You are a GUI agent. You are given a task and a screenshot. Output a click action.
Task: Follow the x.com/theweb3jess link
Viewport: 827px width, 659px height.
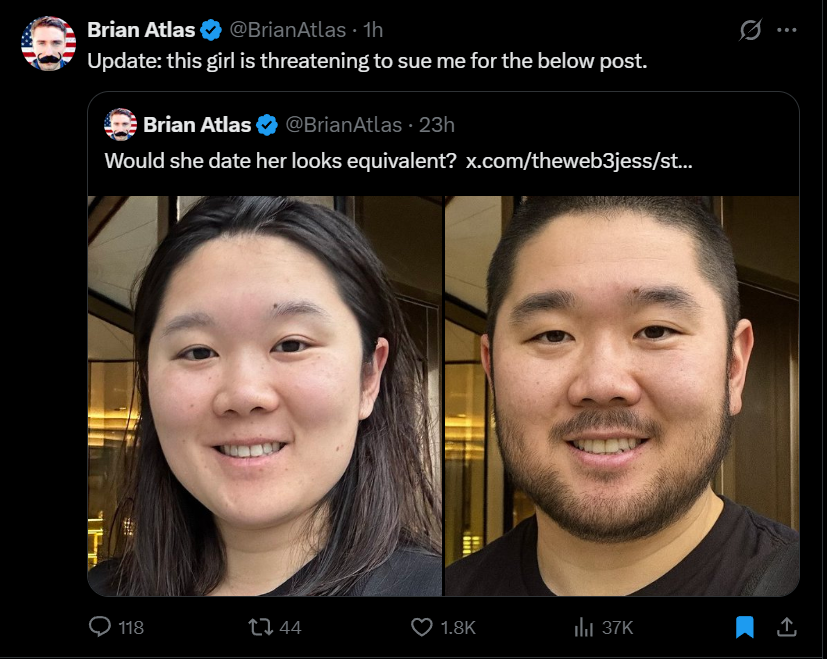579,160
